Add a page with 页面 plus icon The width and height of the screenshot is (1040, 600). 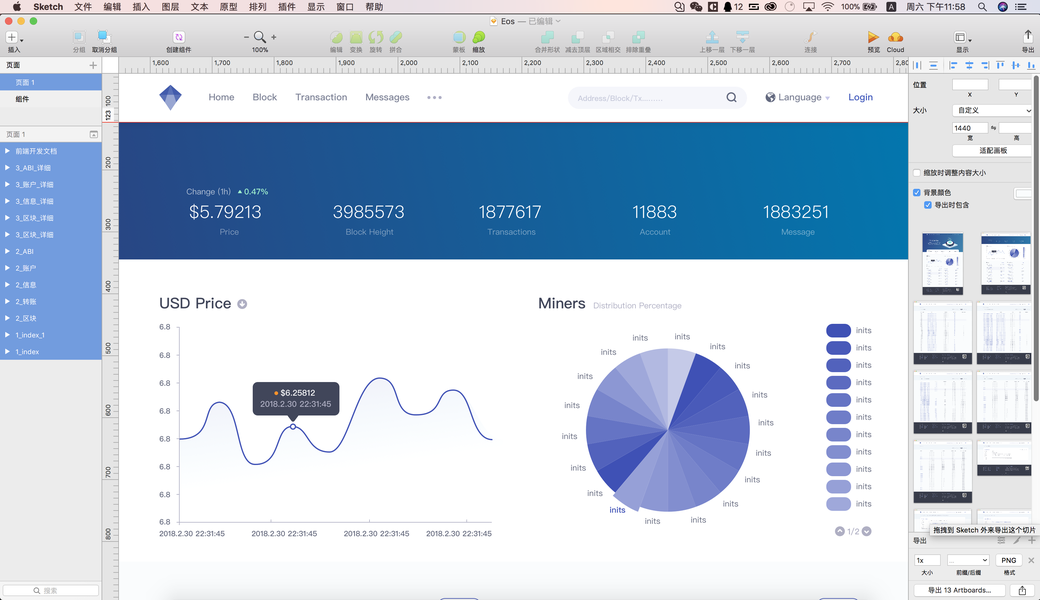click(93, 65)
